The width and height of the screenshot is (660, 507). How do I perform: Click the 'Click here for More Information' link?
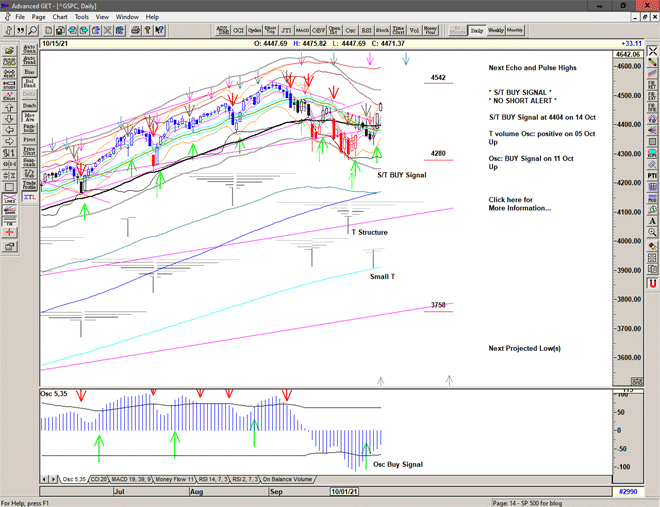tap(519, 204)
